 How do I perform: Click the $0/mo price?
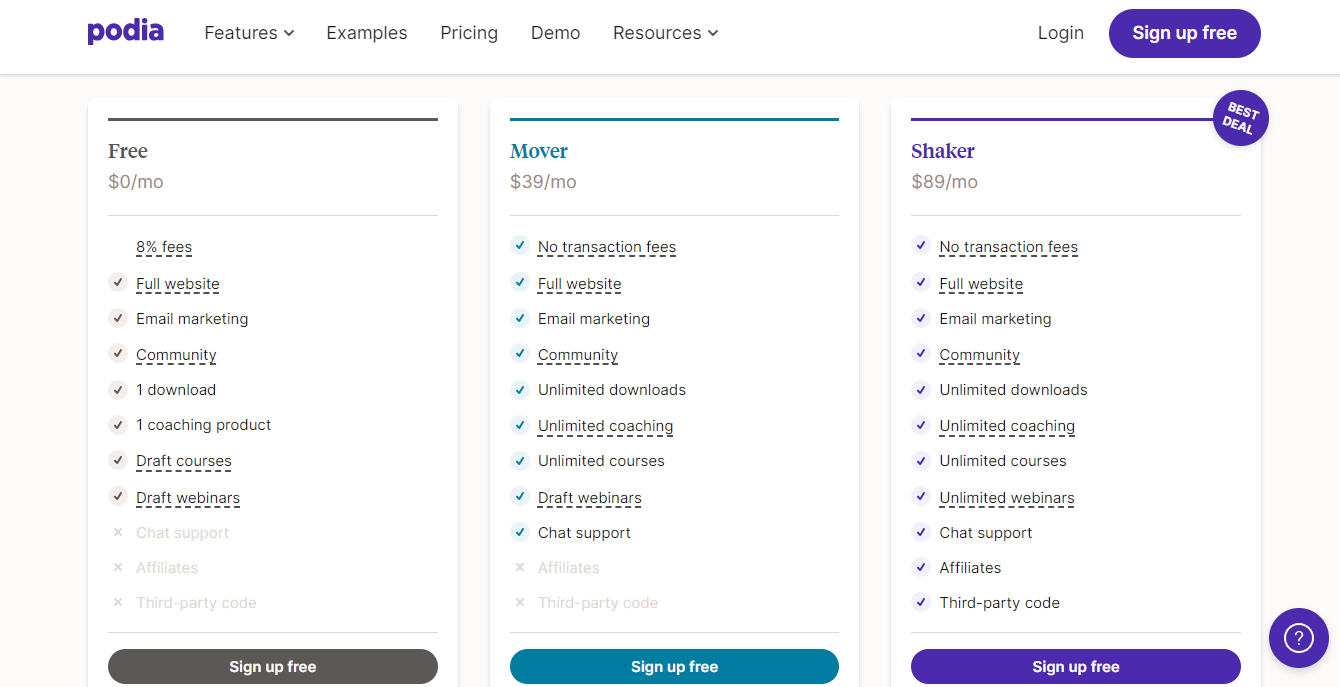[136, 182]
